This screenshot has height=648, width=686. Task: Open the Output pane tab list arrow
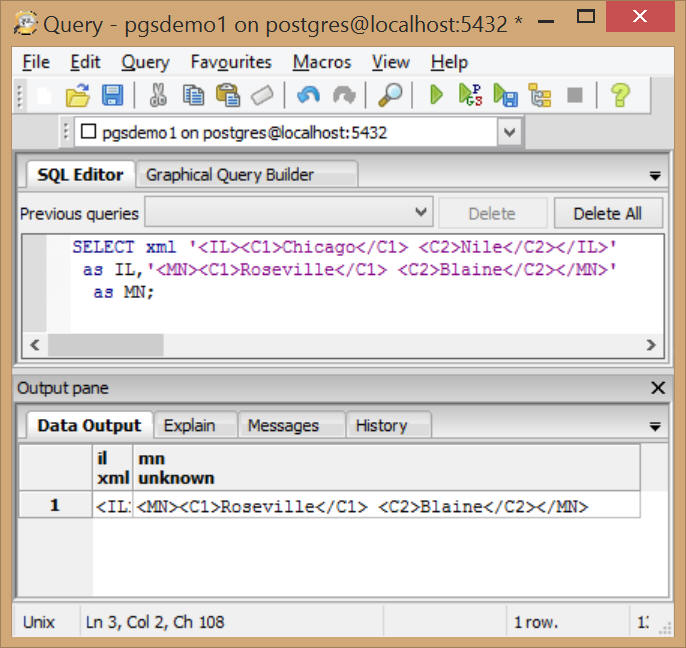(x=655, y=426)
